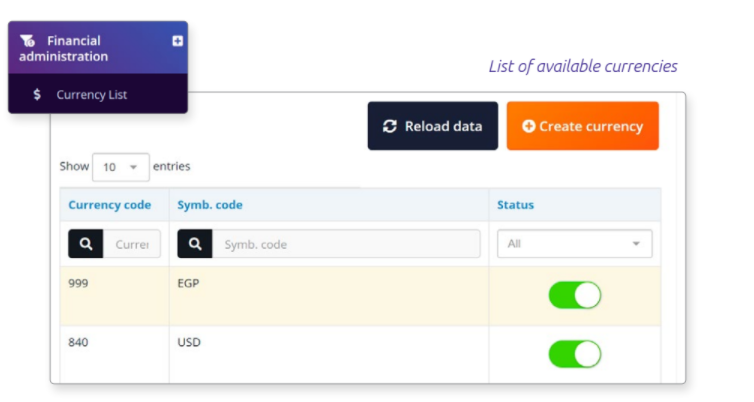
Task: Click the Symb. code search magnifier icon
Action: (194, 244)
